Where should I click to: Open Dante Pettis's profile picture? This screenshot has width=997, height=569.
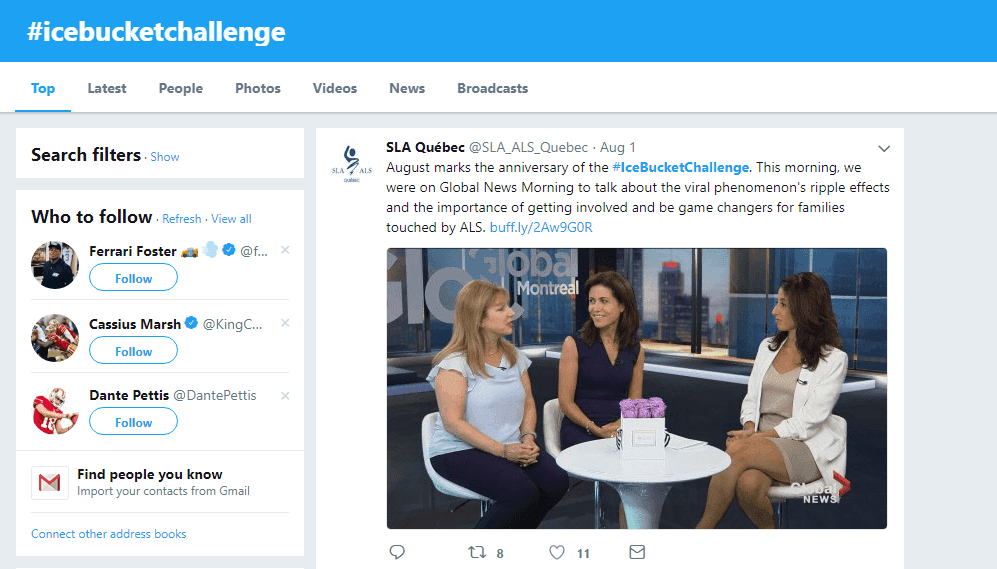pyautogui.click(x=56, y=410)
